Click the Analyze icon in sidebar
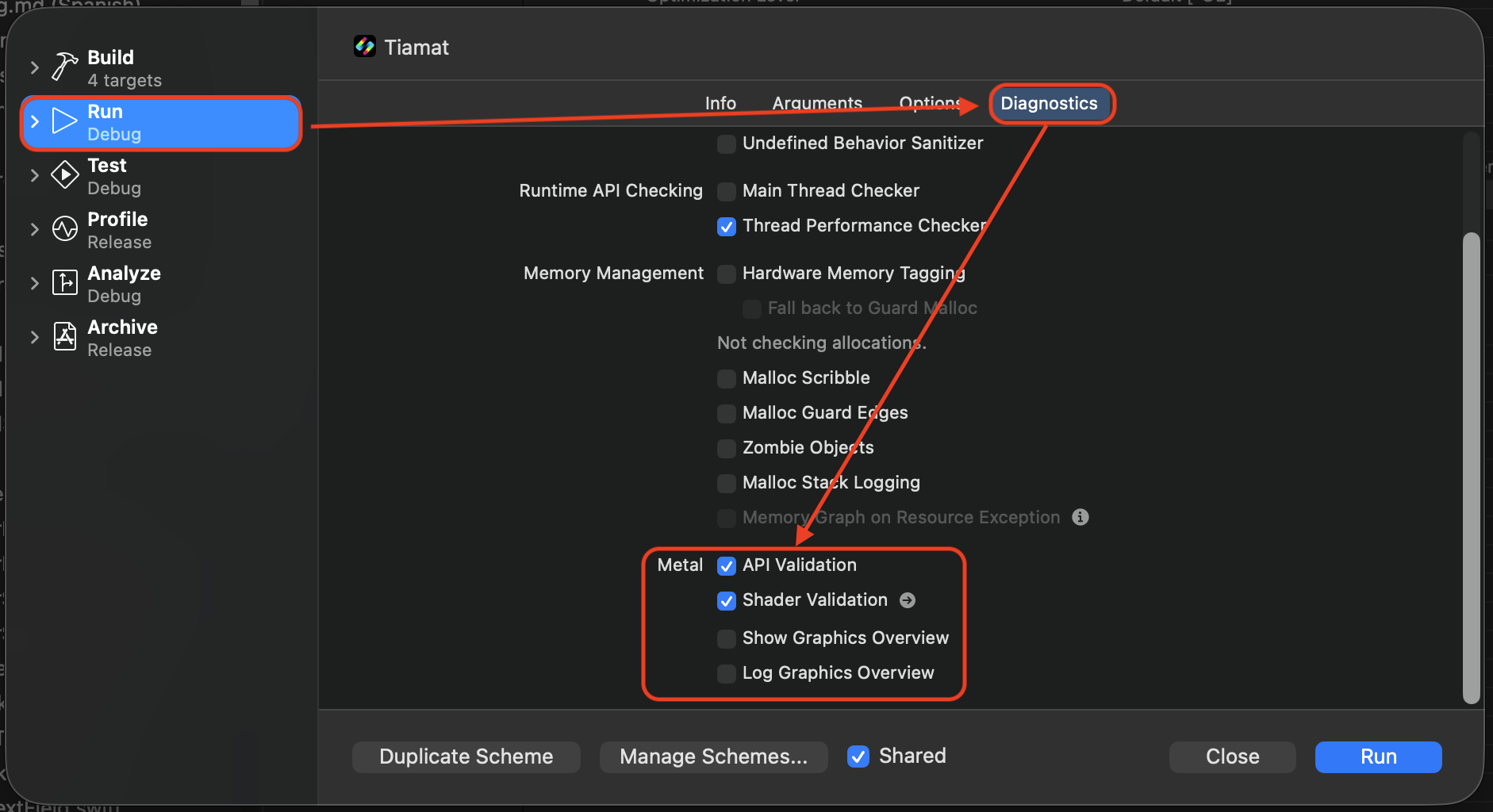 click(64, 282)
